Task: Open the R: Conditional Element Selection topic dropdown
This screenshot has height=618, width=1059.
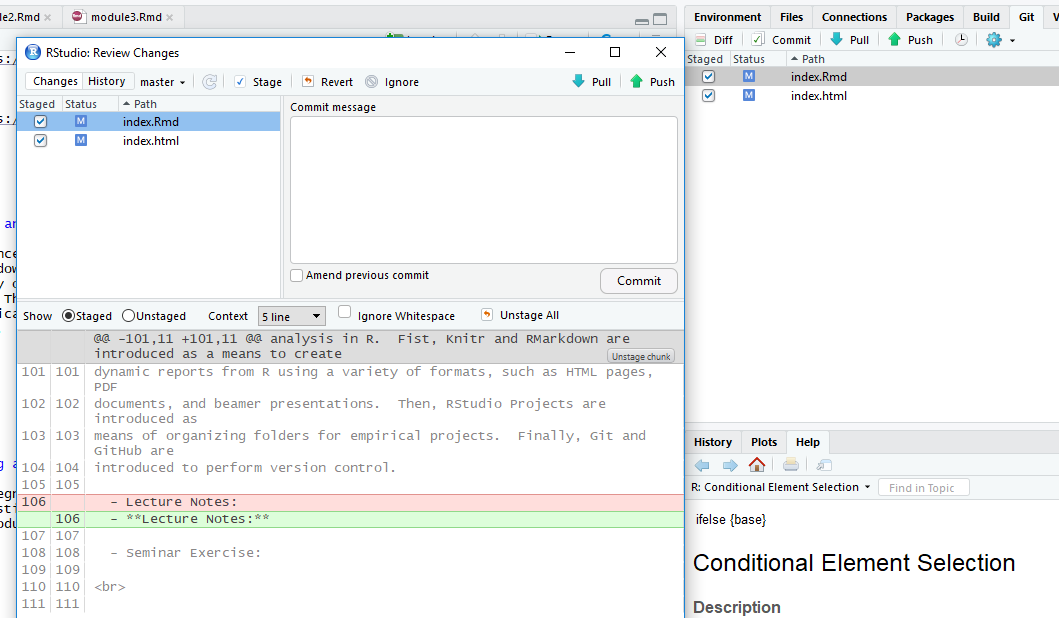Action: pos(781,487)
